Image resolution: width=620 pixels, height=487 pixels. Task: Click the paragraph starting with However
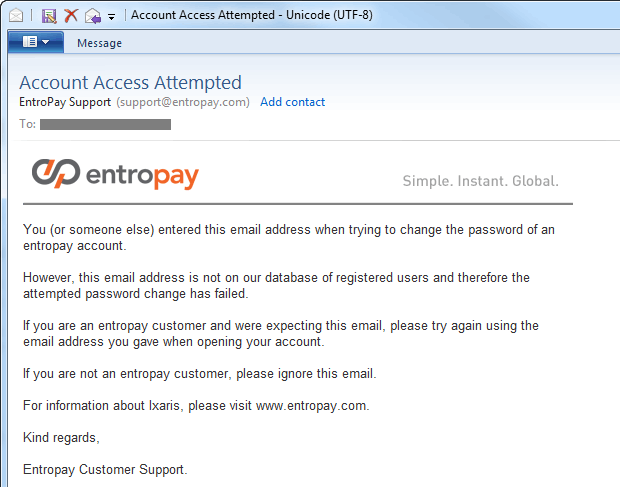pyautogui.click(x=276, y=286)
